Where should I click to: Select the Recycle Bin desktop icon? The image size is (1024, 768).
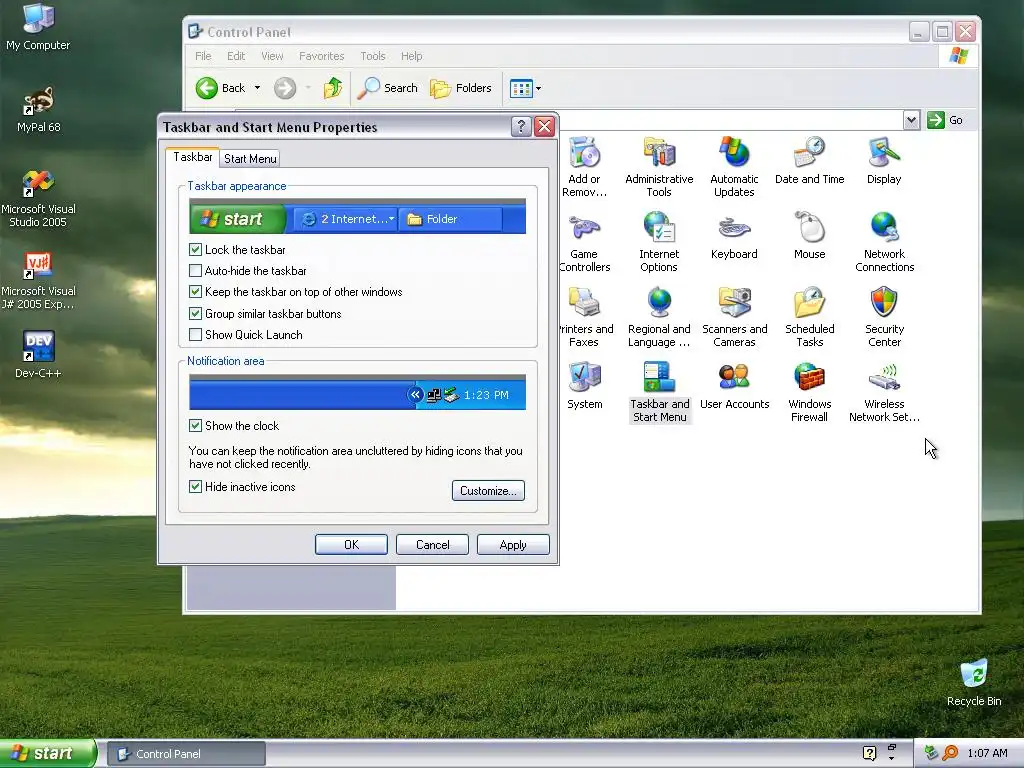point(974,683)
